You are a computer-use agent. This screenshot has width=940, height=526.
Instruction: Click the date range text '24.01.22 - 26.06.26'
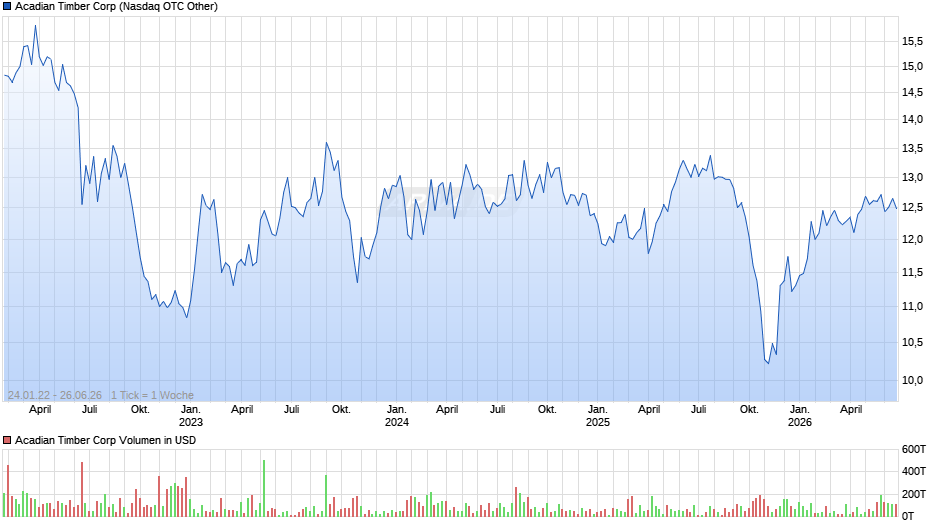coord(55,395)
